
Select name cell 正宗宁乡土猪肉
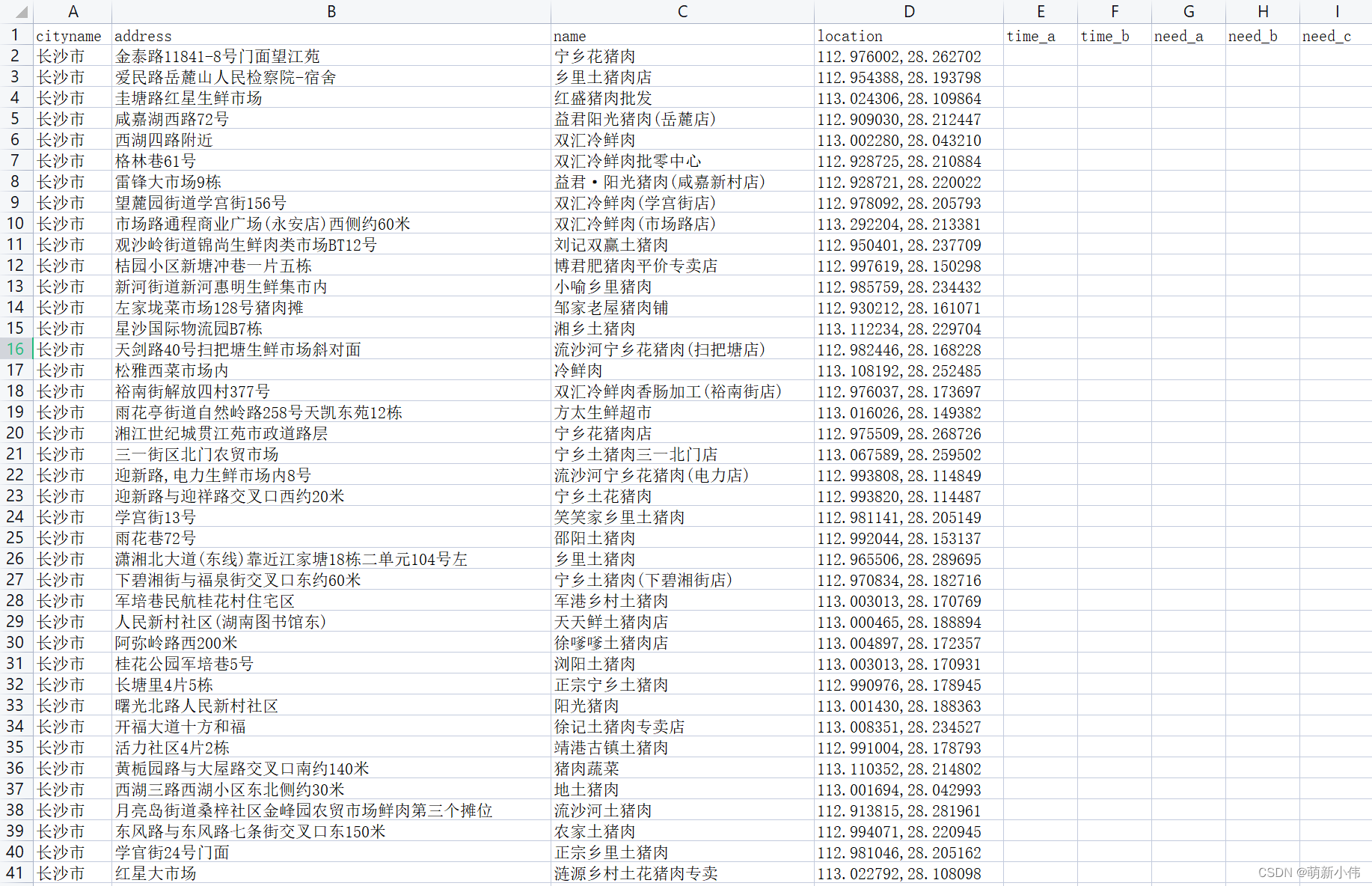pyautogui.click(x=682, y=685)
